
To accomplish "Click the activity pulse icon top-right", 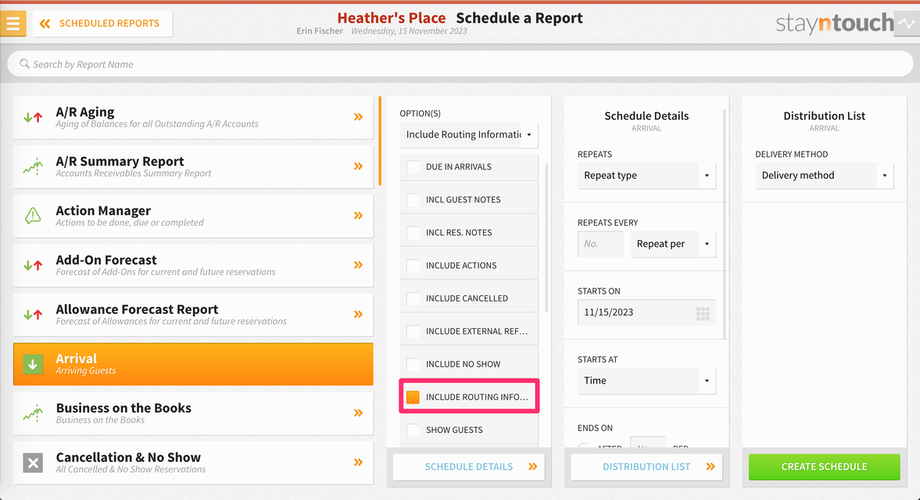I will click(x=907, y=23).
